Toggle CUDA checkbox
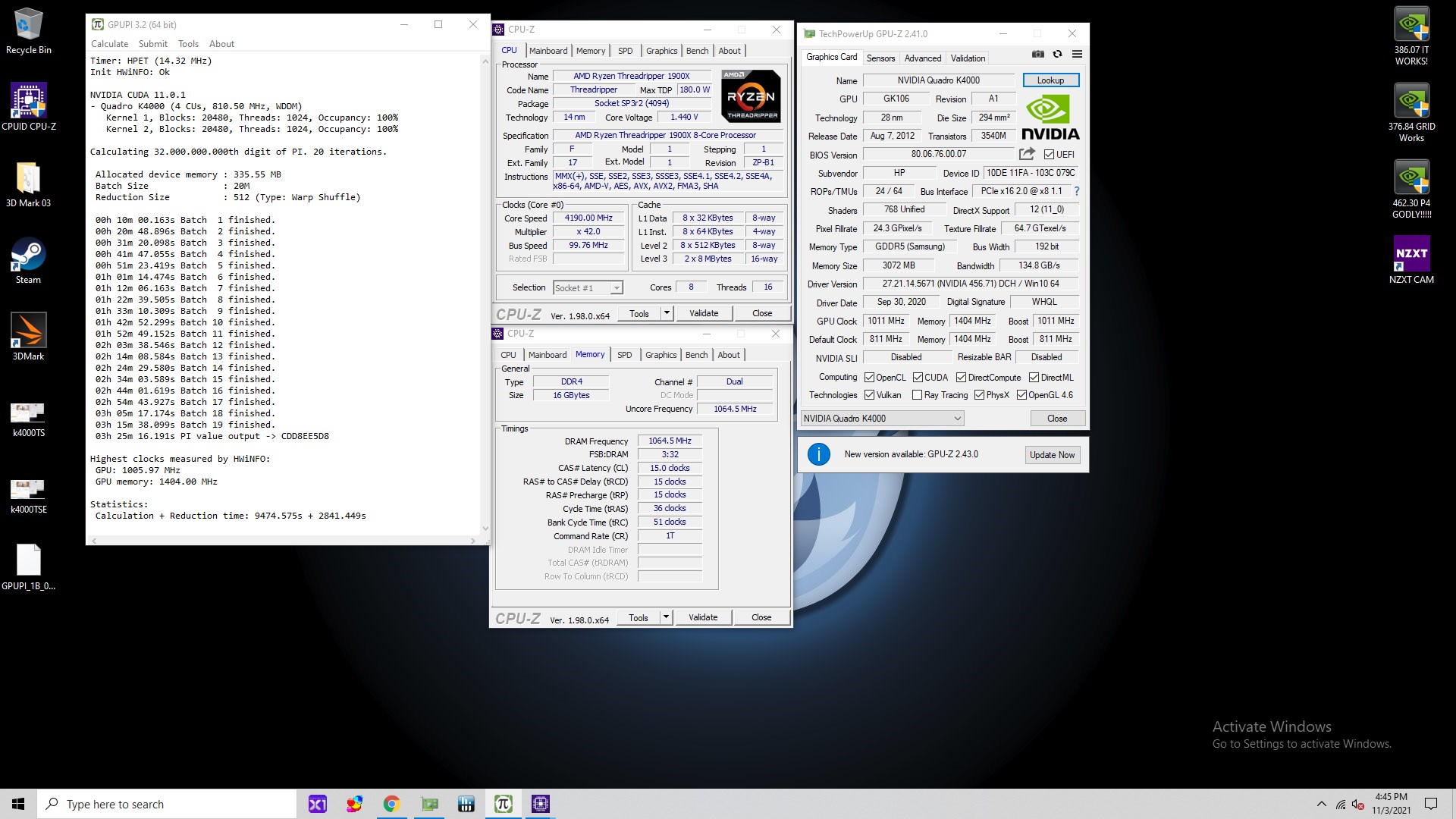 point(918,378)
